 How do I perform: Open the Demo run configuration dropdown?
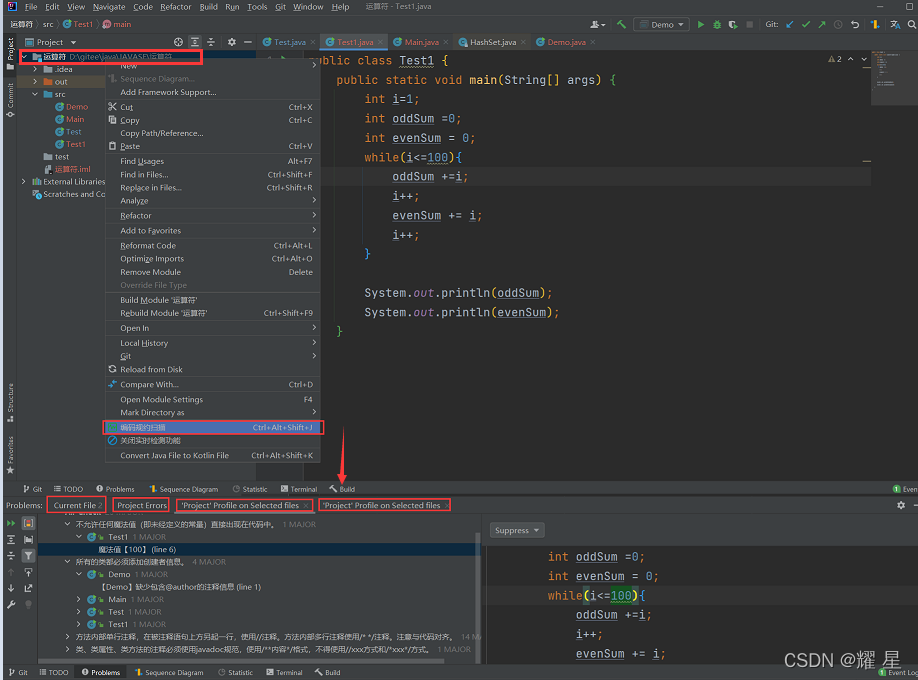pyautogui.click(x=661, y=25)
